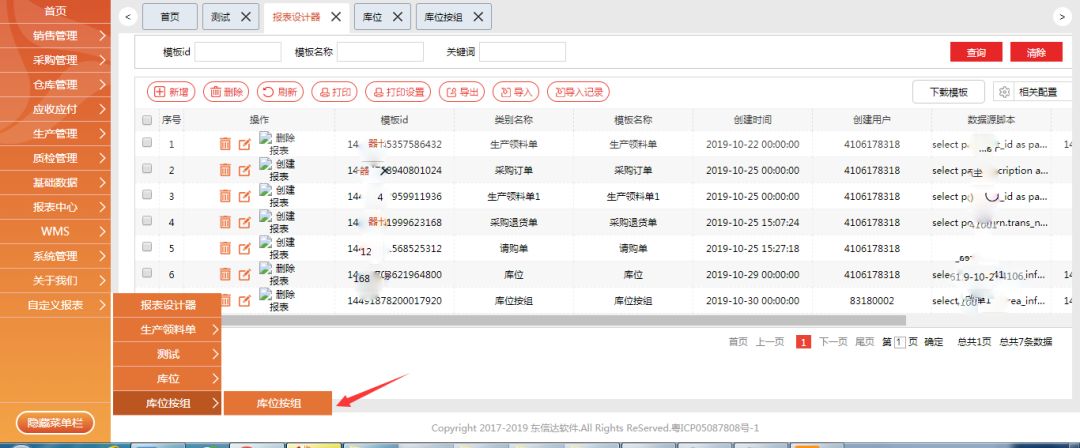The width and height of the screenshot is (1080, 448).
Task: Switch to the 测试 tab
Action: tap(231, 17)
